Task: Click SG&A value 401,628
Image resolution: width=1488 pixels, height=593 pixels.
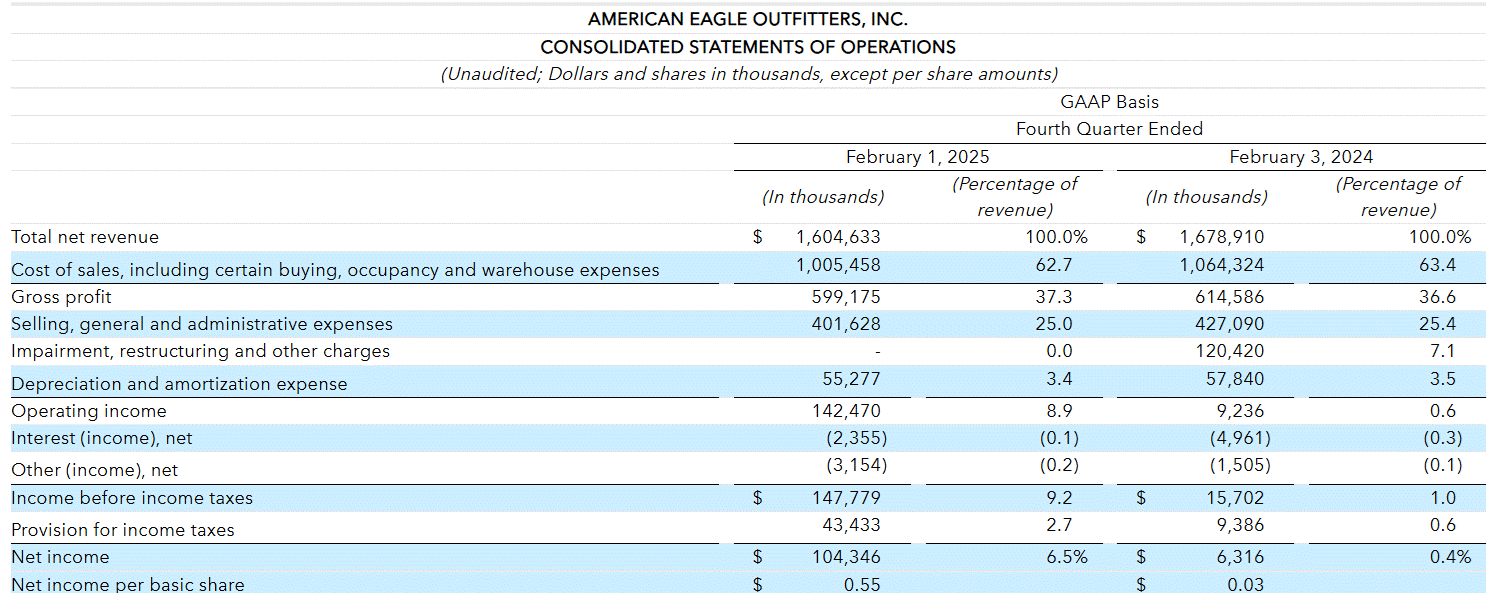Action: click(847, 324)
